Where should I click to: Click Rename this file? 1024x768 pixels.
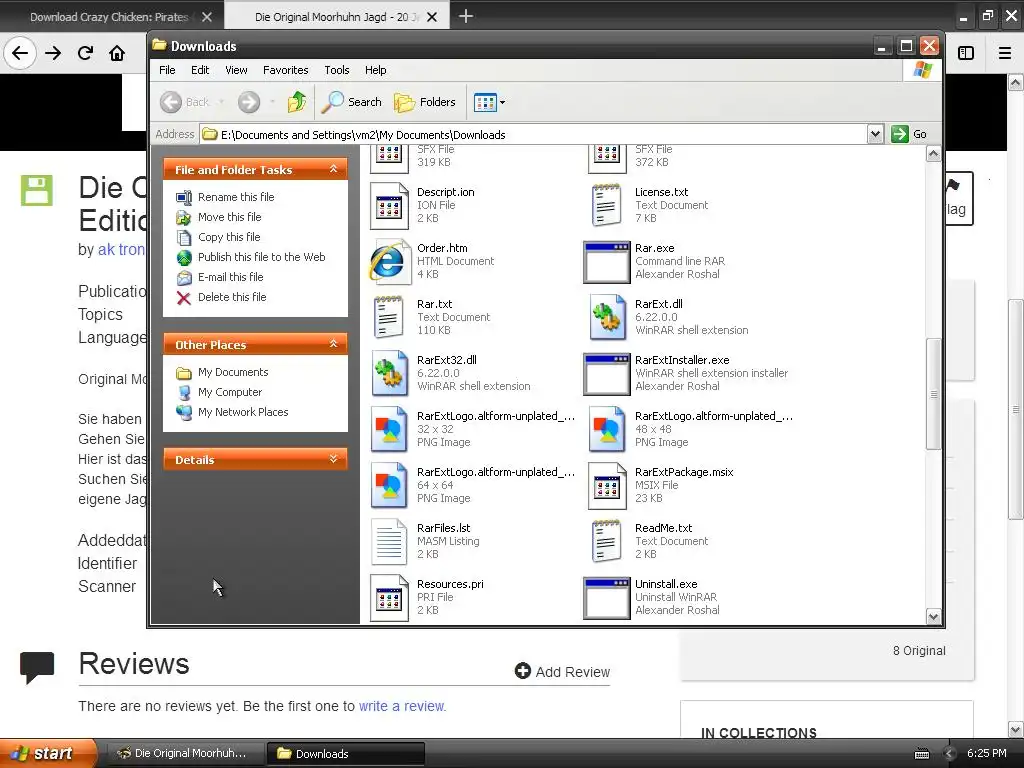(236, 197)
